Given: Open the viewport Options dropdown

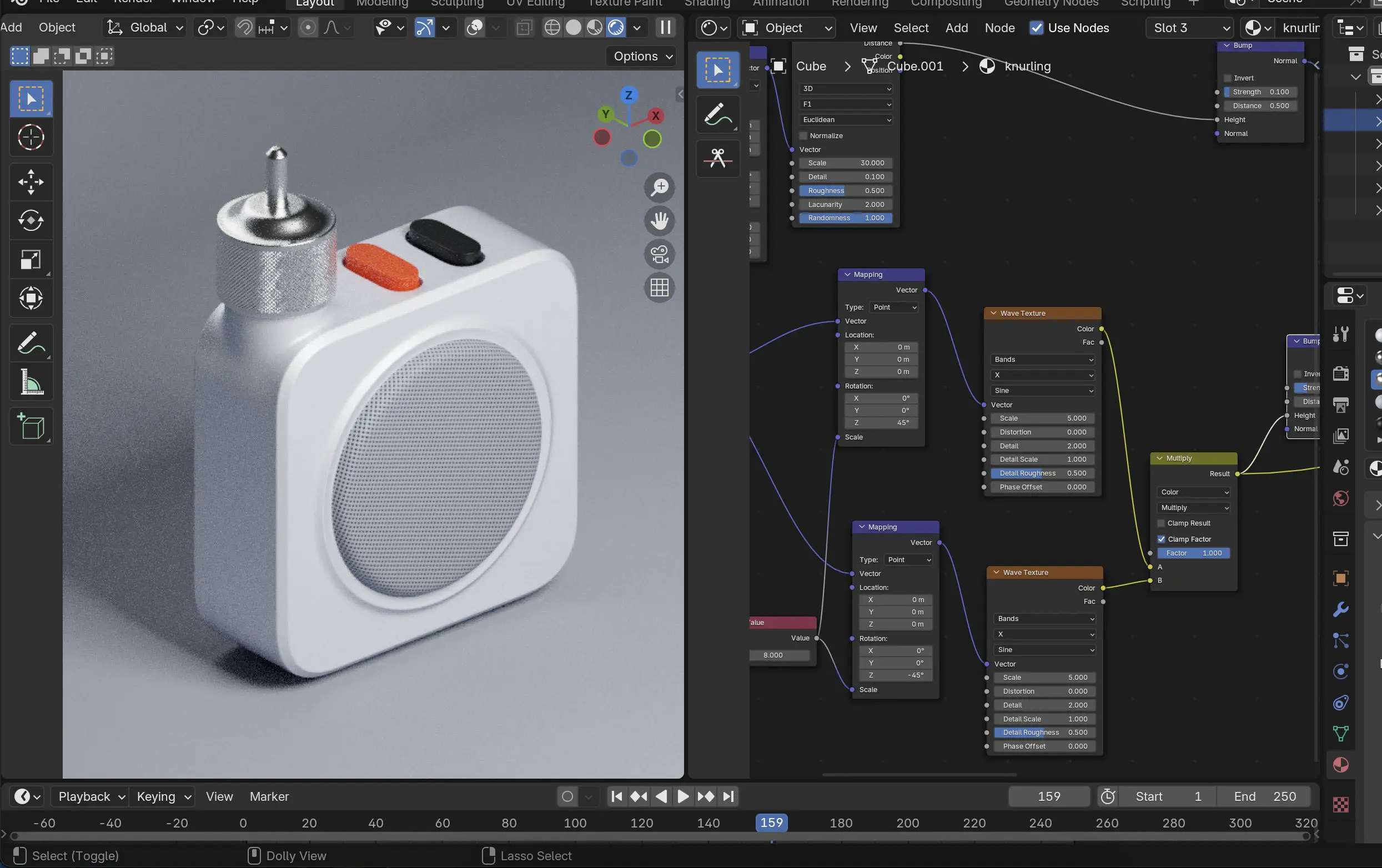Looking at the screenshot, I should (x=642, y=56).
